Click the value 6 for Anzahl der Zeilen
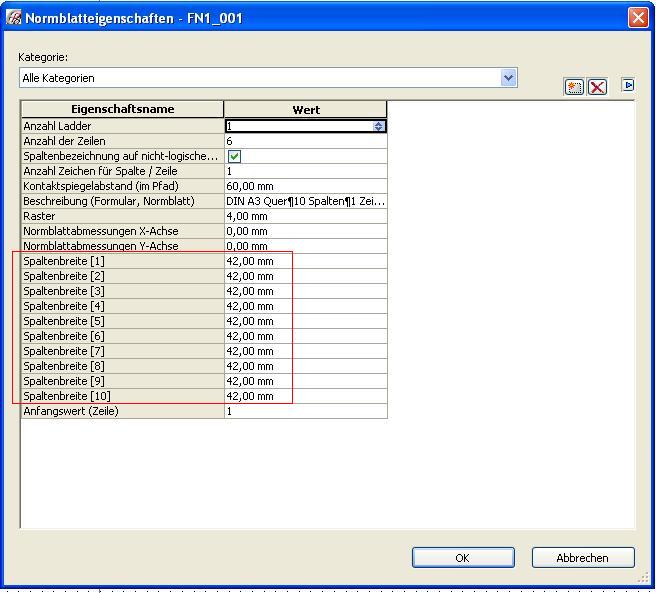656x593 pixels. [306, 141]
